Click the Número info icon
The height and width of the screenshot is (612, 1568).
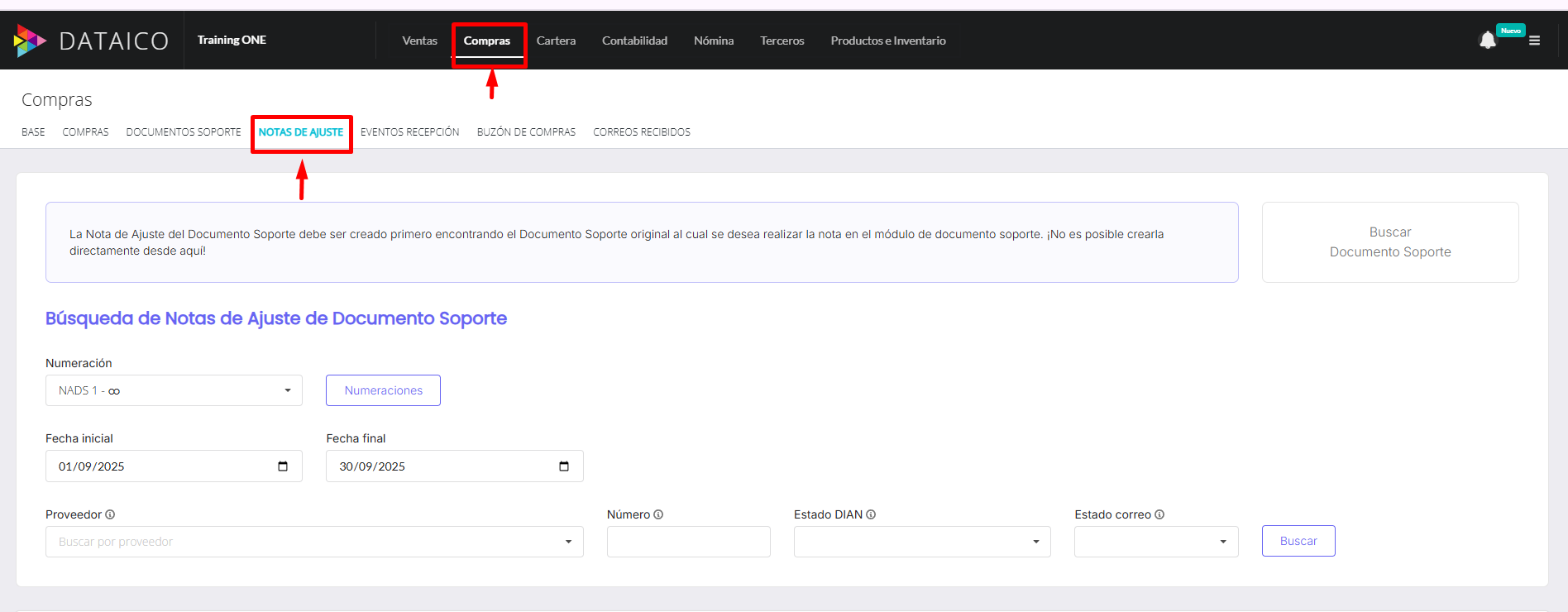[x=658, y=514]
